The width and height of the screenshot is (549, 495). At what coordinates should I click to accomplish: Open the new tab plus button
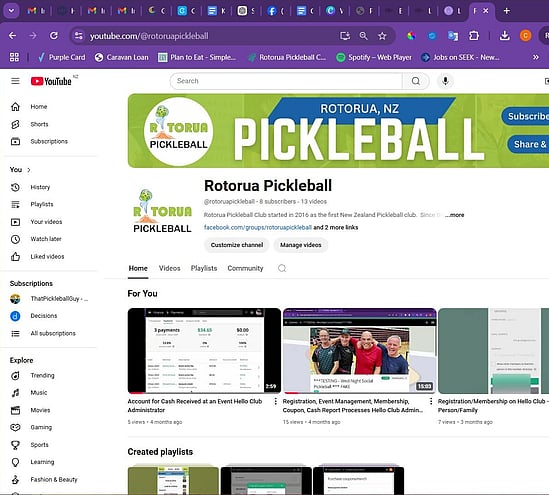point(506,11)
